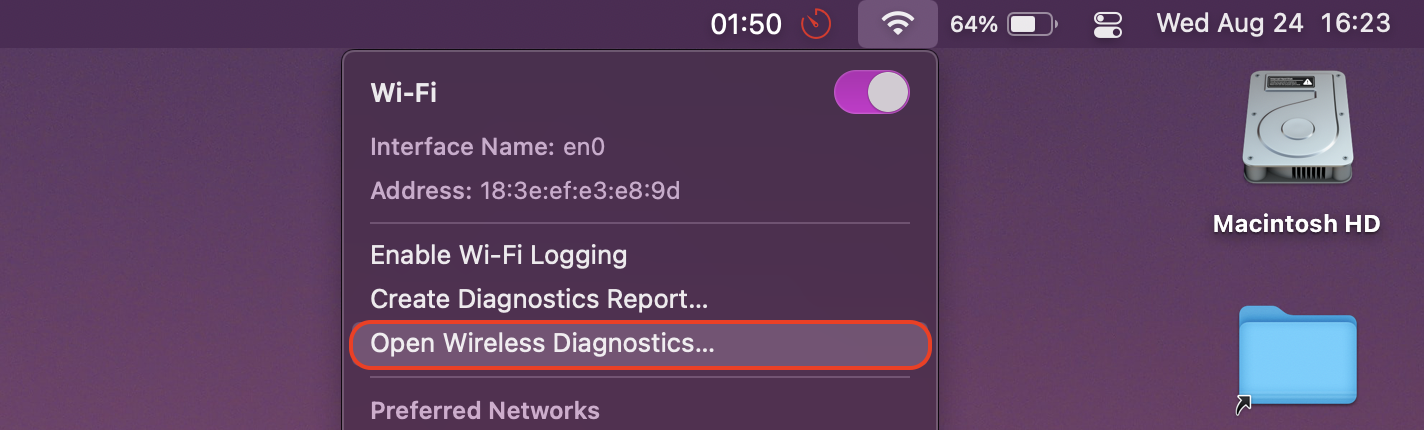Click the battery icon in the menu bar
Image resolution: width=1424 pixels, height=430 pixels.
(x=1033, y=24)
